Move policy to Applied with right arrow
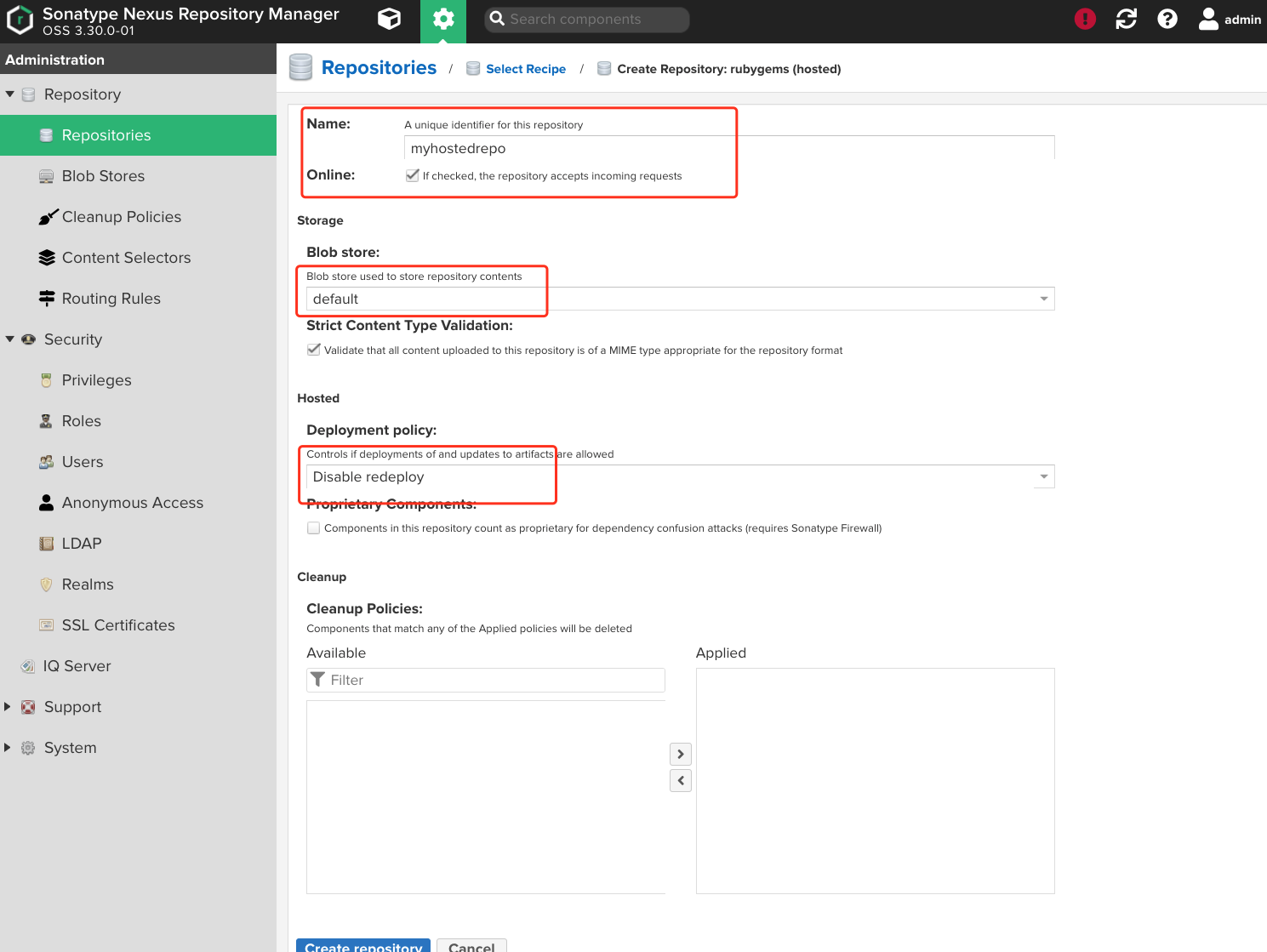 point(681,754)
